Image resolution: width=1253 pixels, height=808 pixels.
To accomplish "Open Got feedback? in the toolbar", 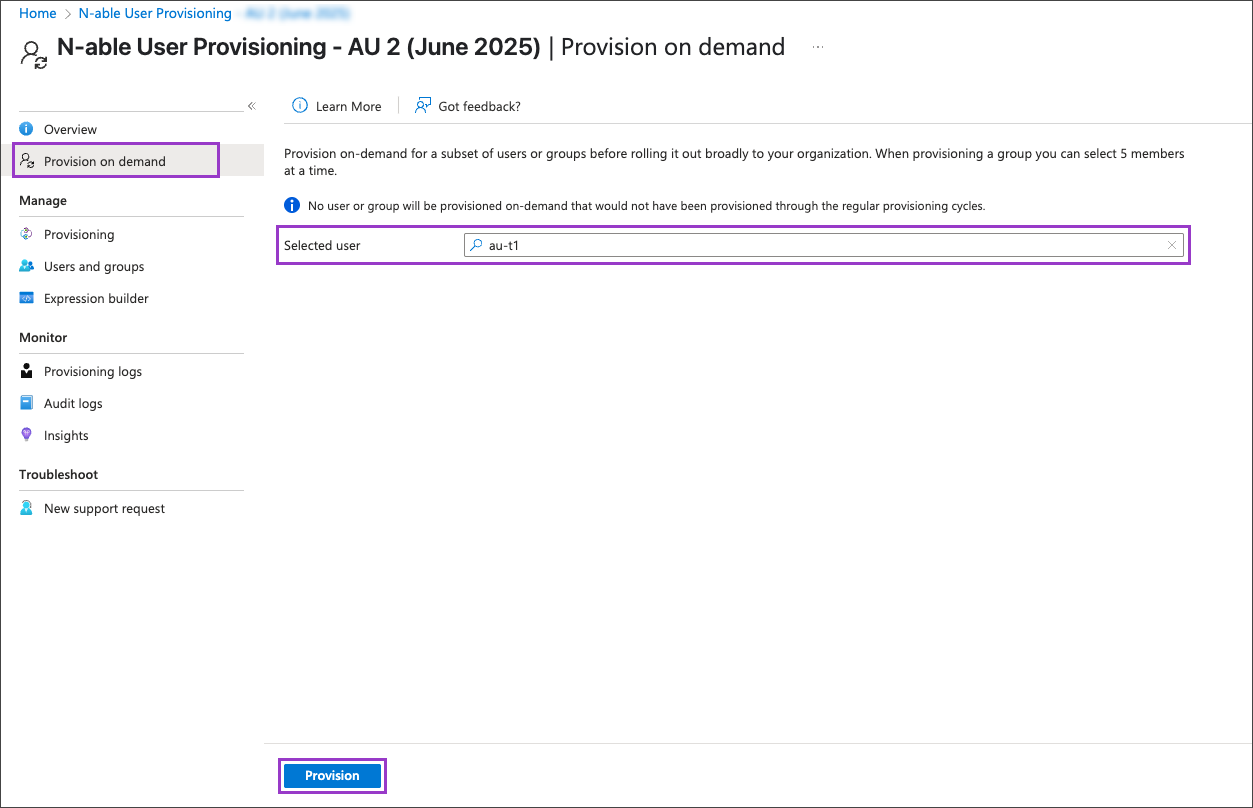I will pos(468,106).
